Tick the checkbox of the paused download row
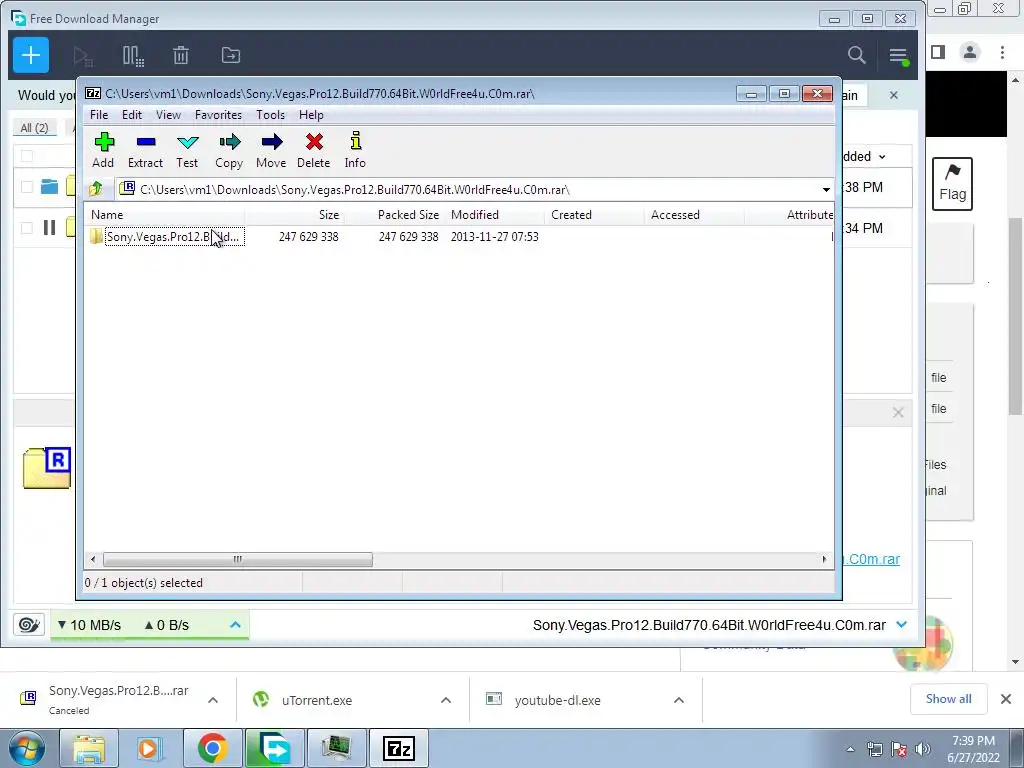The image size is (1024, 768). coord(27,228)
